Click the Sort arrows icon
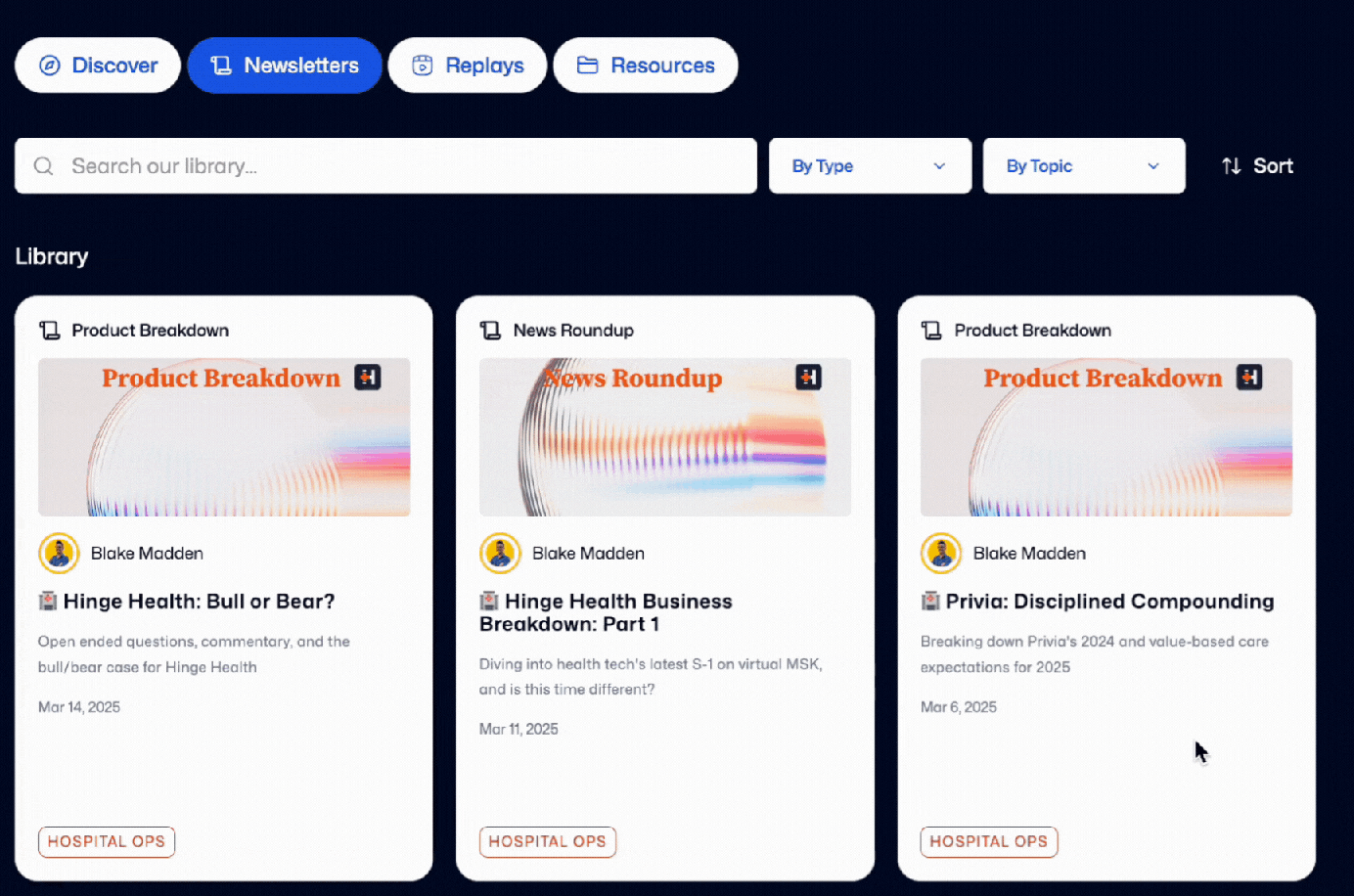 click(x=1232, y=166)
